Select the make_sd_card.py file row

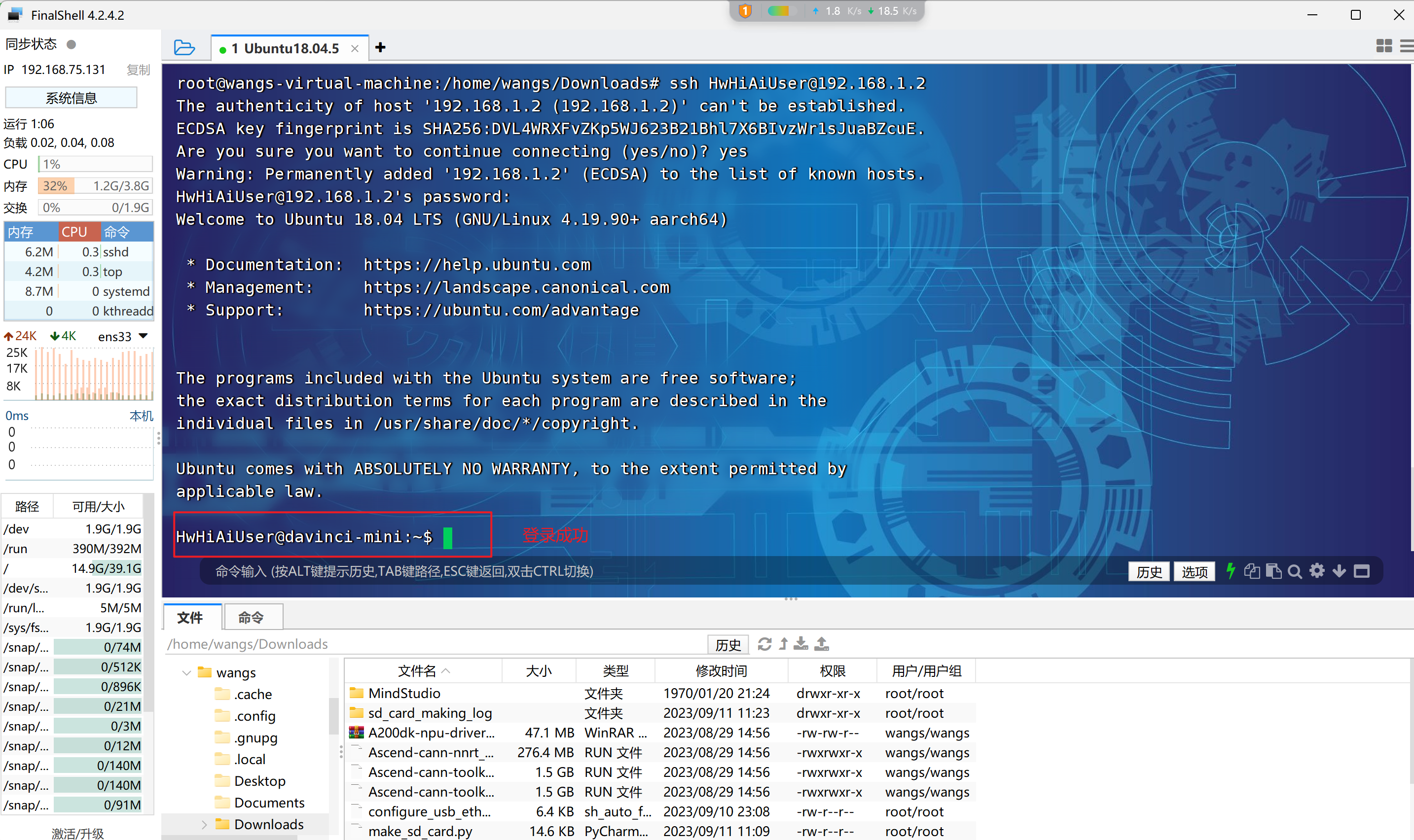(660, 832)
